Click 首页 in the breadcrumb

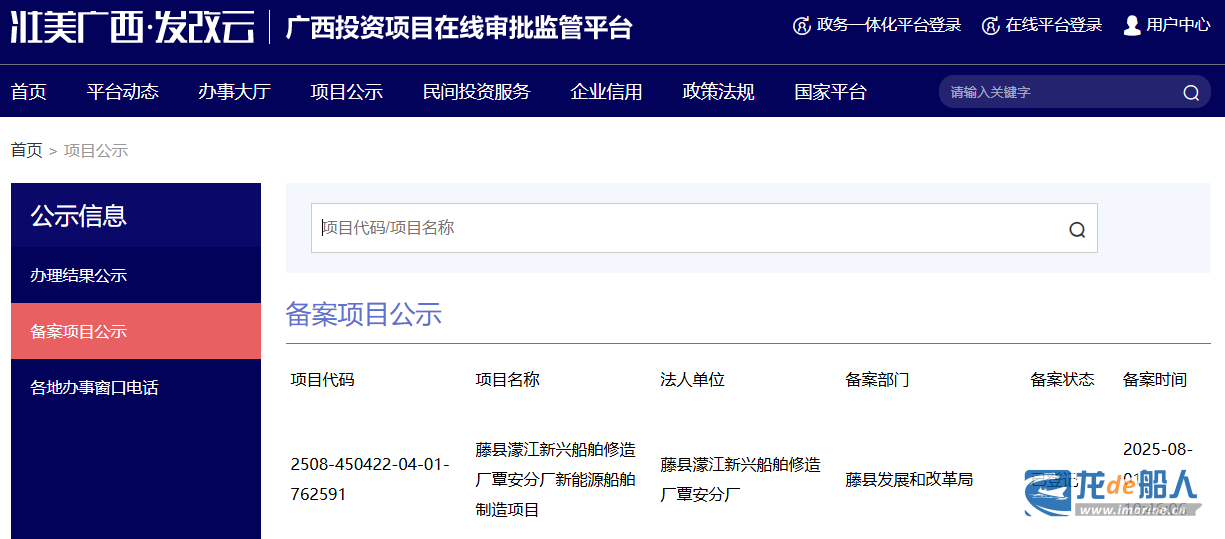coord(27,151)
